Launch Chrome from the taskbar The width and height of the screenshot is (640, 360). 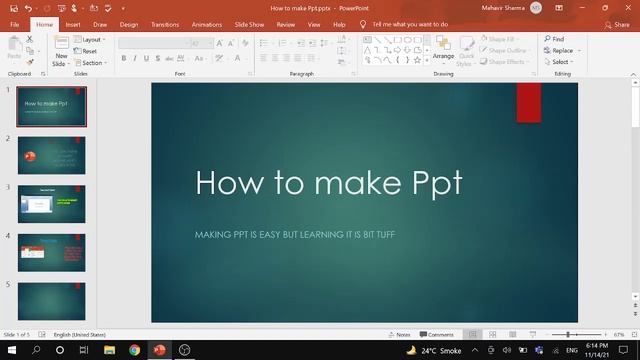point(134,350)
